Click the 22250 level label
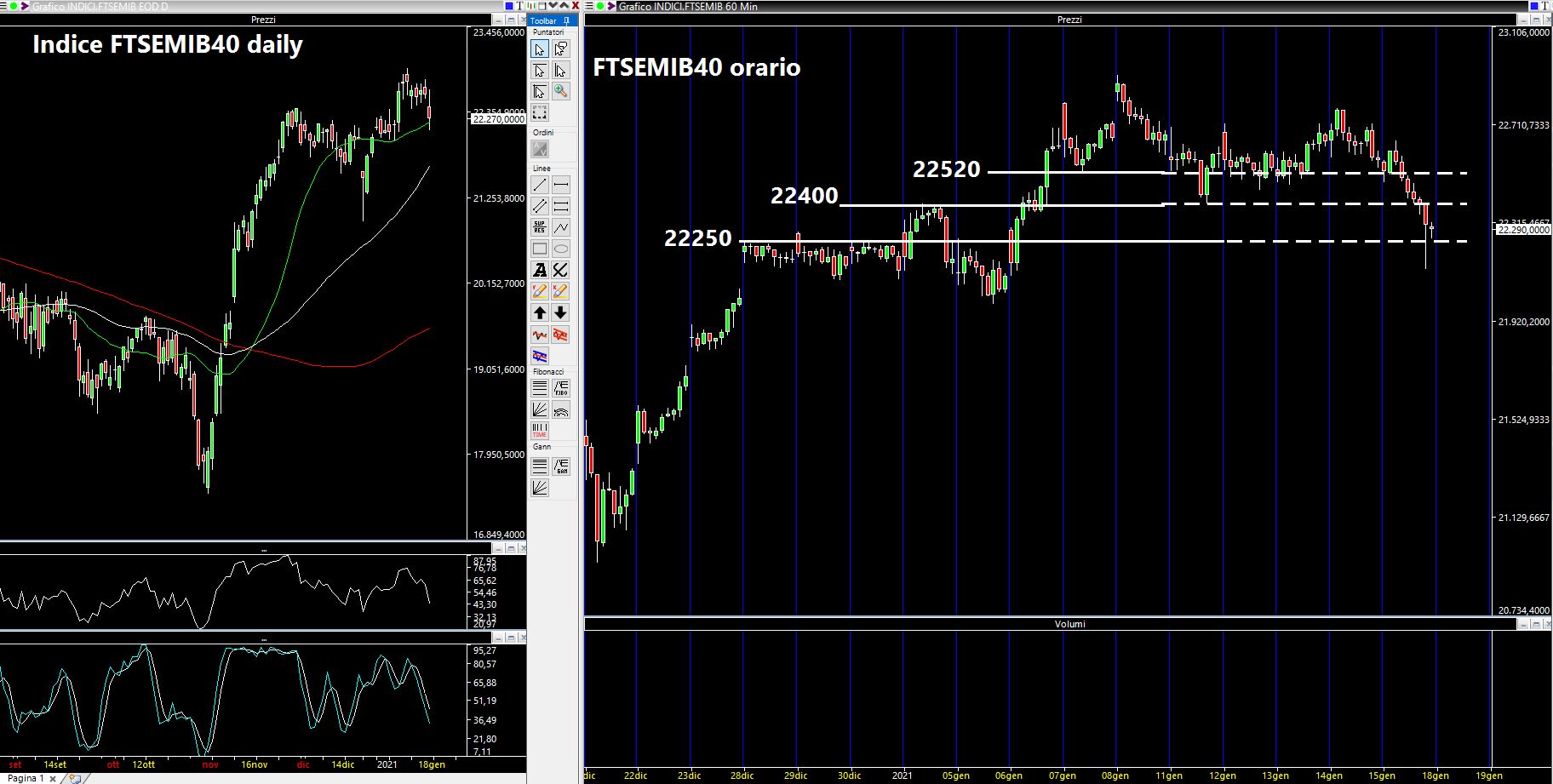 pos(698,238)
